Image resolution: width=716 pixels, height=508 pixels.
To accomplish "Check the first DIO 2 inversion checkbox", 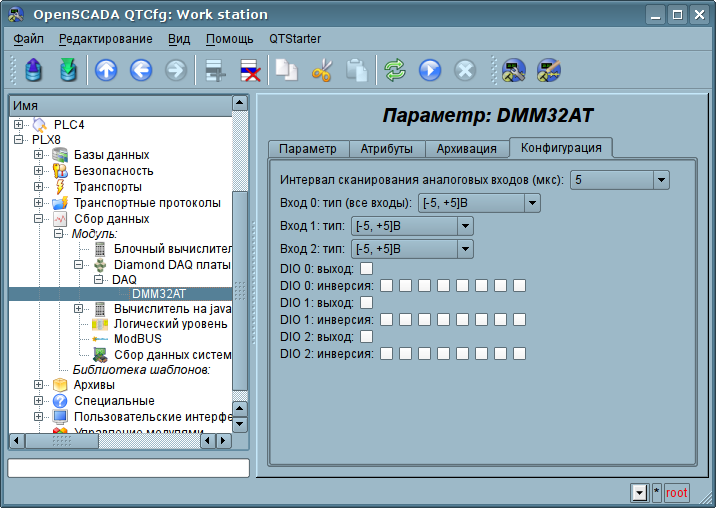I will point(386,353).
